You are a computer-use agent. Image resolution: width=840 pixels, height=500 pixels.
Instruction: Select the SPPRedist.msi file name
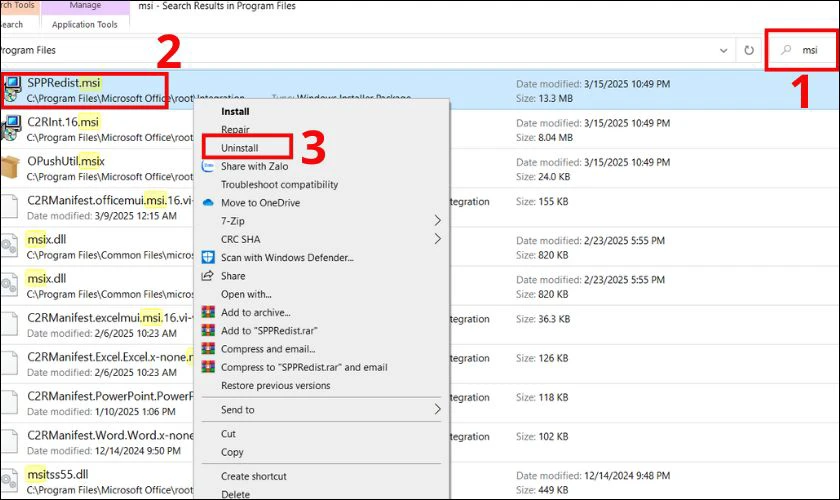[64, 83]
